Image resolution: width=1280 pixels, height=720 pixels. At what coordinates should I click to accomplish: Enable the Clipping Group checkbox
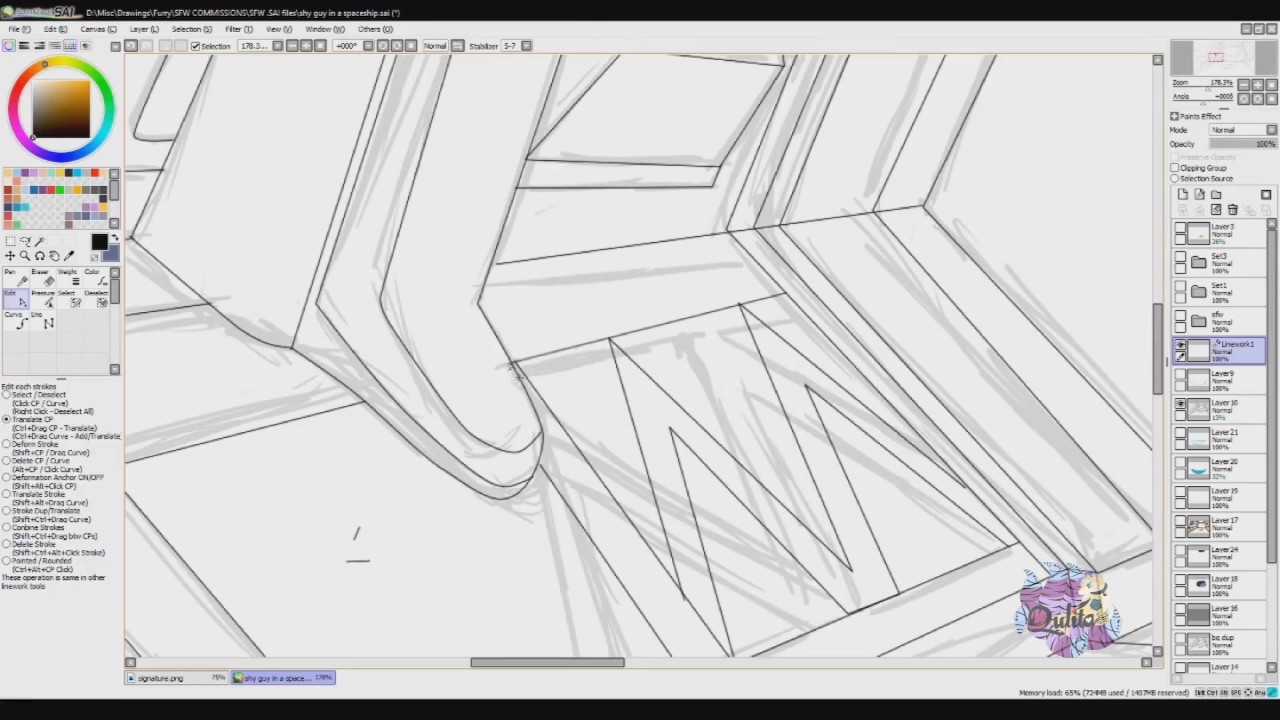point(1174,168)
